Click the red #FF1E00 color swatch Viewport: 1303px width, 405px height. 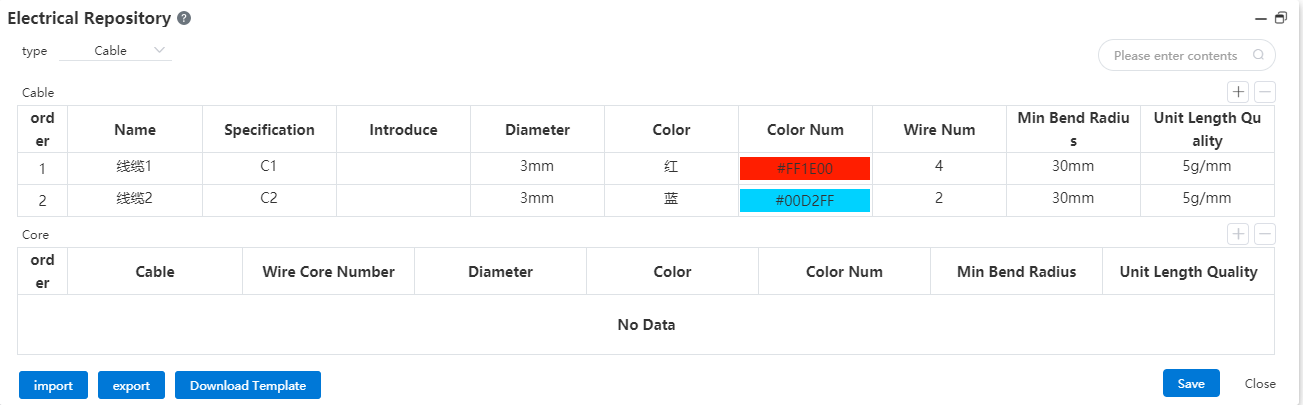pyautogui.click(x=804, y=168)
